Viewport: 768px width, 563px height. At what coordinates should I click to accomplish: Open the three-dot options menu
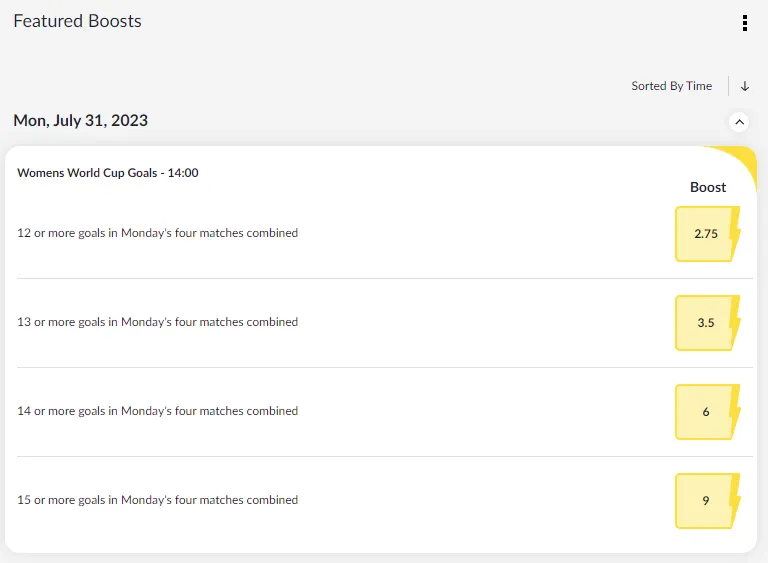tap(744, 23)
